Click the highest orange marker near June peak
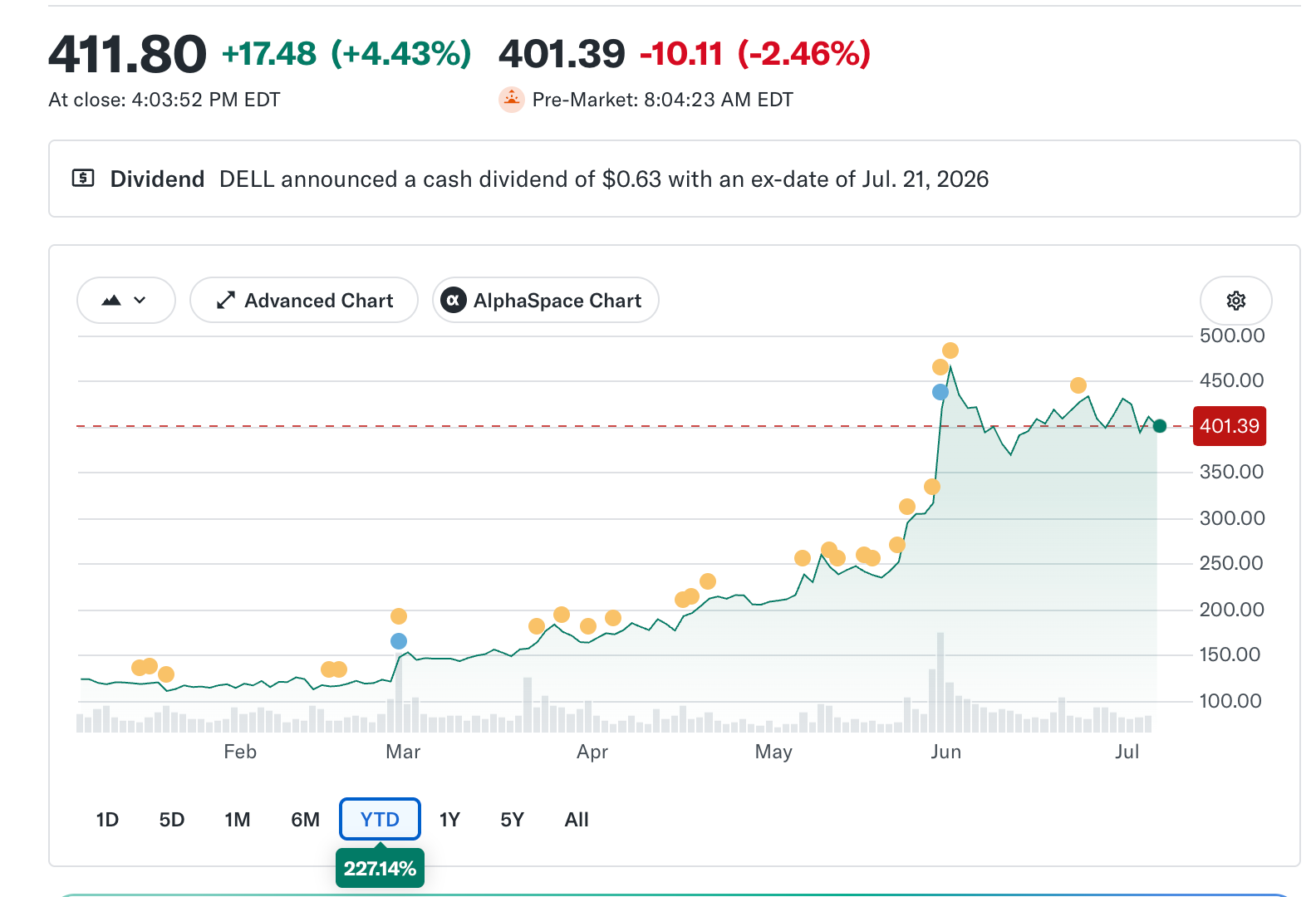Viewport: 1316px width, 897px height. pyautogui.click(x=950, y=350)
